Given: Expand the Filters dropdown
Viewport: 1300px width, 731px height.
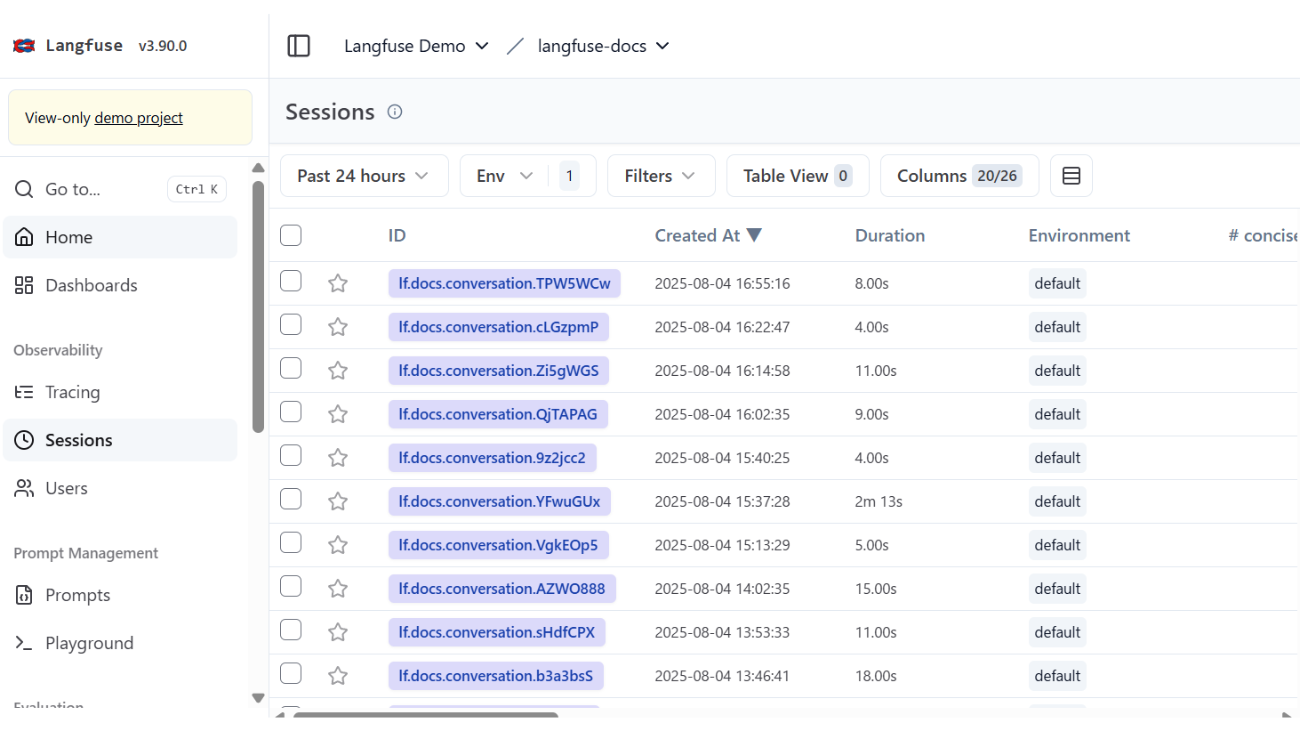Looking at the screenshot, I should [x=661, y=176].
